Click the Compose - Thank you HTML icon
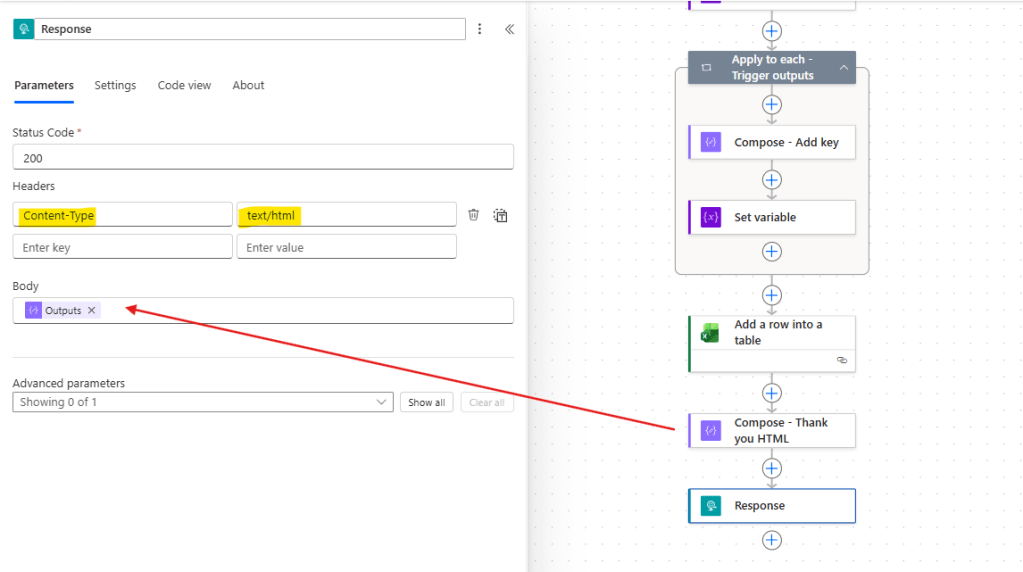 [x=710, y=430]
